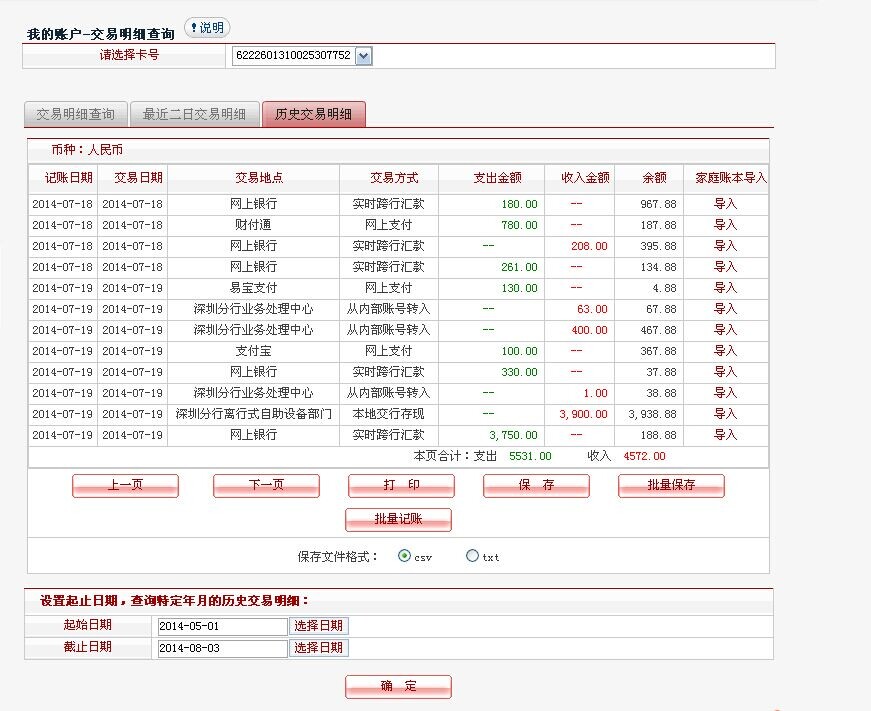Screen dimensions: 871x711
Task: Switch to 最近二日交易明细 tab
Action: [194, 114]
